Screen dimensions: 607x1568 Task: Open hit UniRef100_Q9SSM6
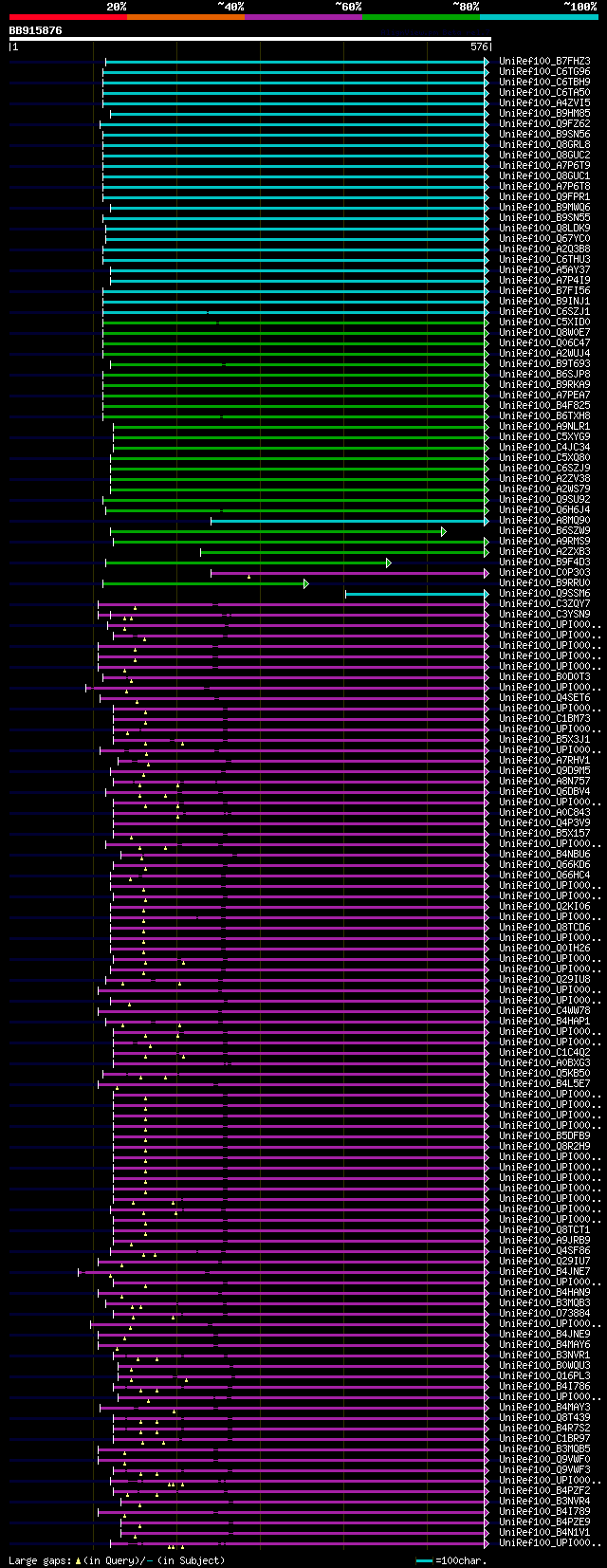pyautogui.click(x=544, y=593)
